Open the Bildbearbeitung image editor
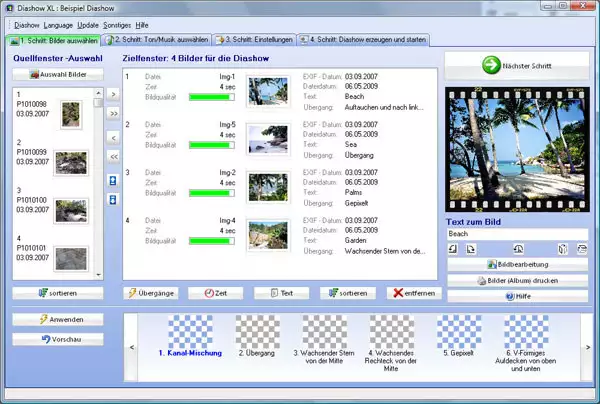Screen dimensions: 600x404 click(517, 264)
